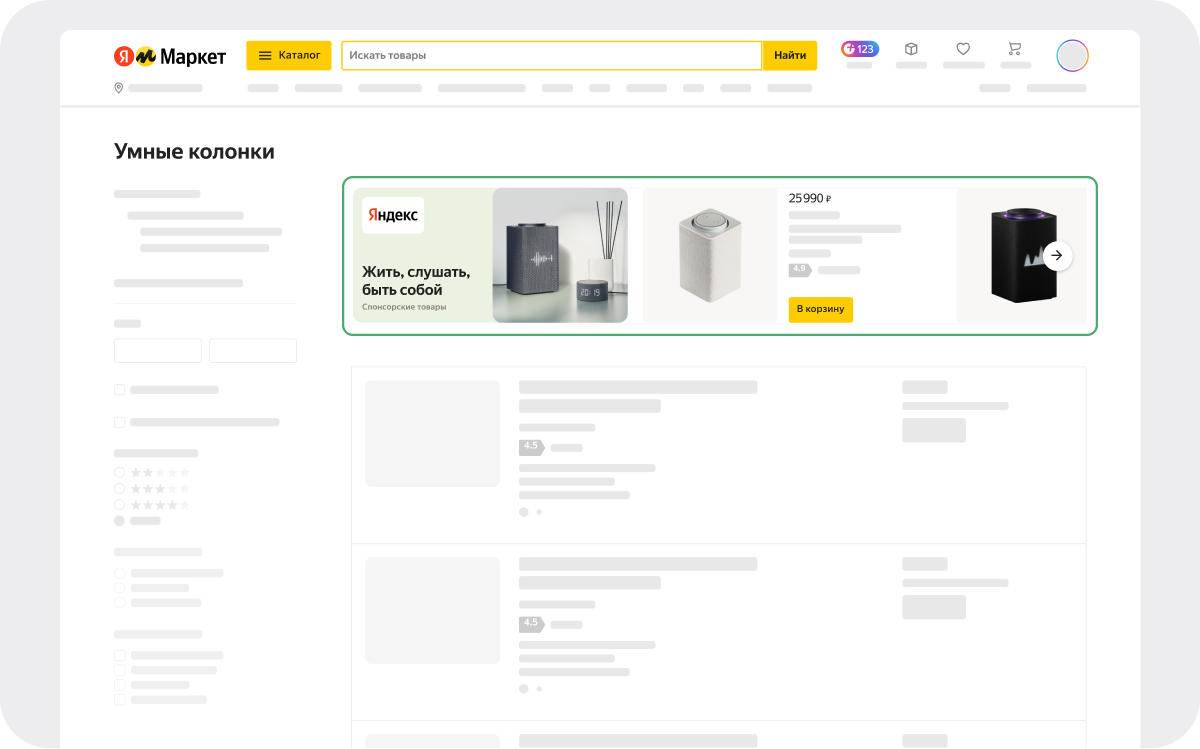Open the white smart speaker product image
This screenshot has height=749, width=1200.
710,255
